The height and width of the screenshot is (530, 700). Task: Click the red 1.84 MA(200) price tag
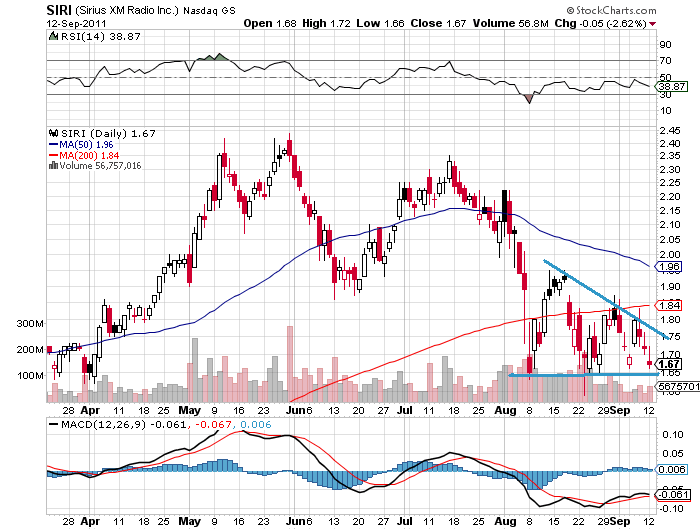pyautogui.click(x=668, y=305)
